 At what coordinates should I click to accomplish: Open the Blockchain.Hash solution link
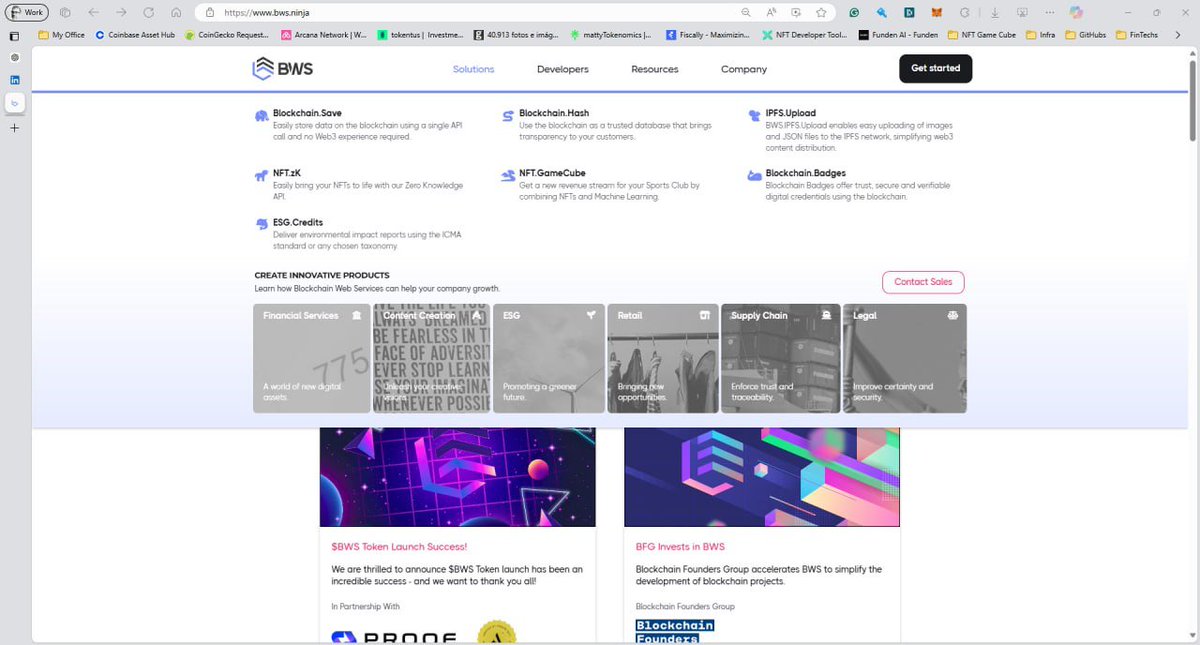pyautogui.click(x=554, y=113)
